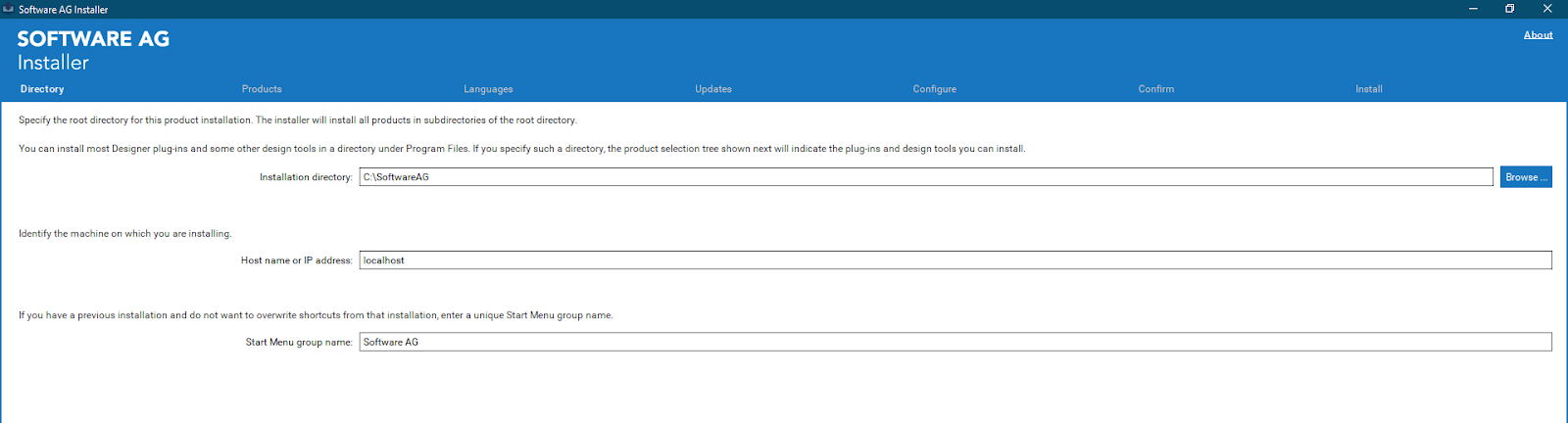Click the SOFTWARE AG Installer logo
The width and height of the screenshot is (1568, 423).
pyautogui.click(x=93, y=51)
